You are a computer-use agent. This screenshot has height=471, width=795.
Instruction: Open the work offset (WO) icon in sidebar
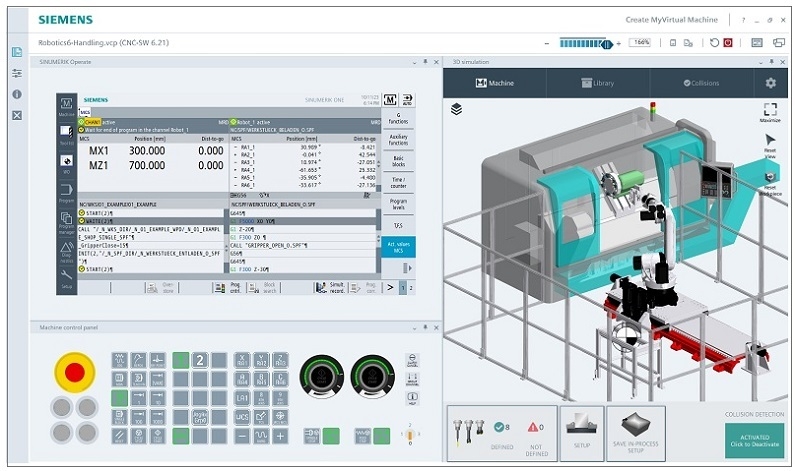click(66, 163)
